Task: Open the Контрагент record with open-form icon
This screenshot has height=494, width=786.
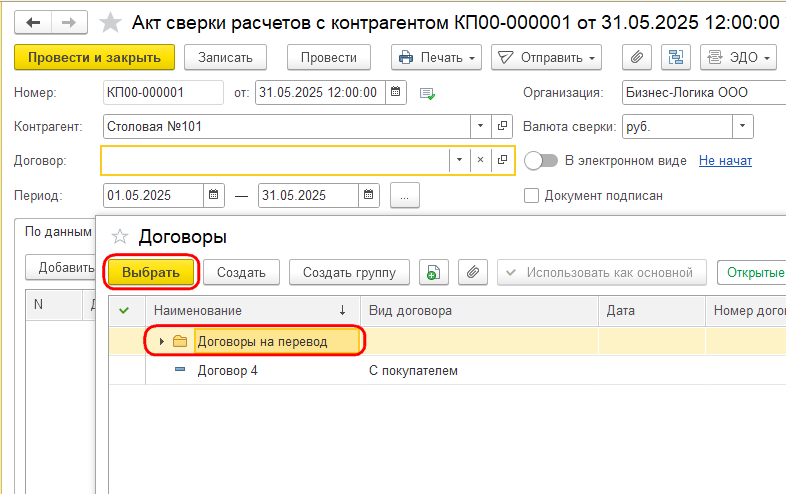Action: pos(502,126)
